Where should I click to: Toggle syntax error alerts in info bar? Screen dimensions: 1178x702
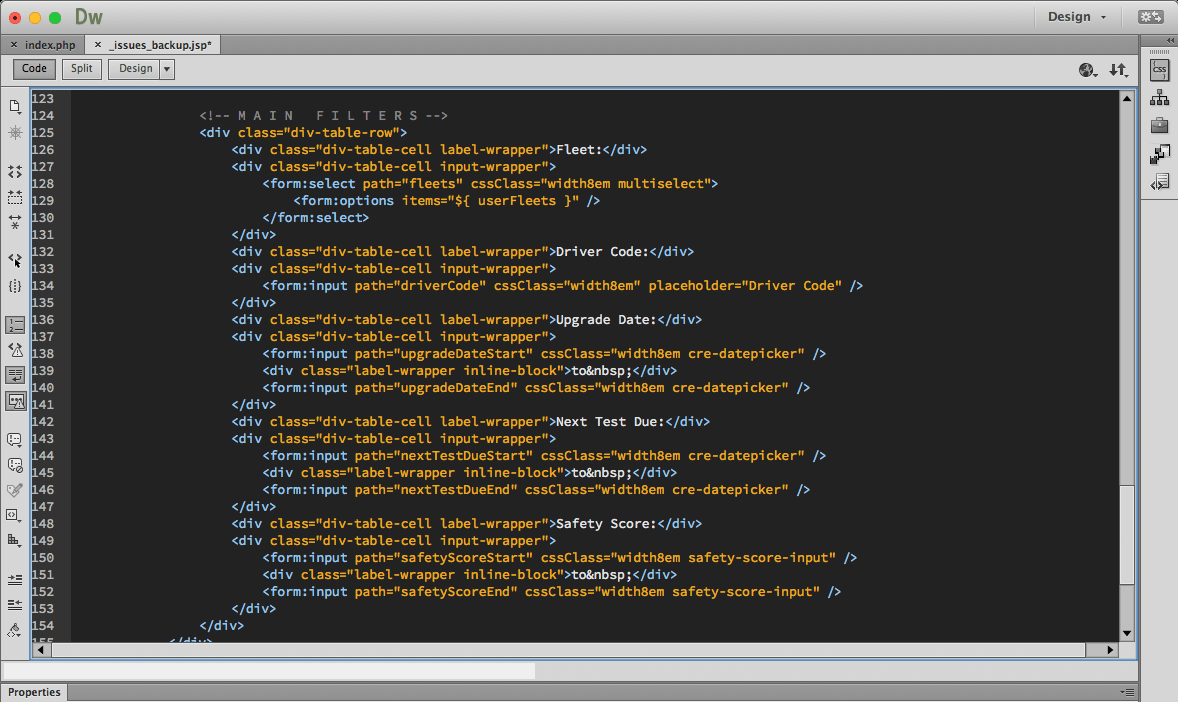[15, 401]
